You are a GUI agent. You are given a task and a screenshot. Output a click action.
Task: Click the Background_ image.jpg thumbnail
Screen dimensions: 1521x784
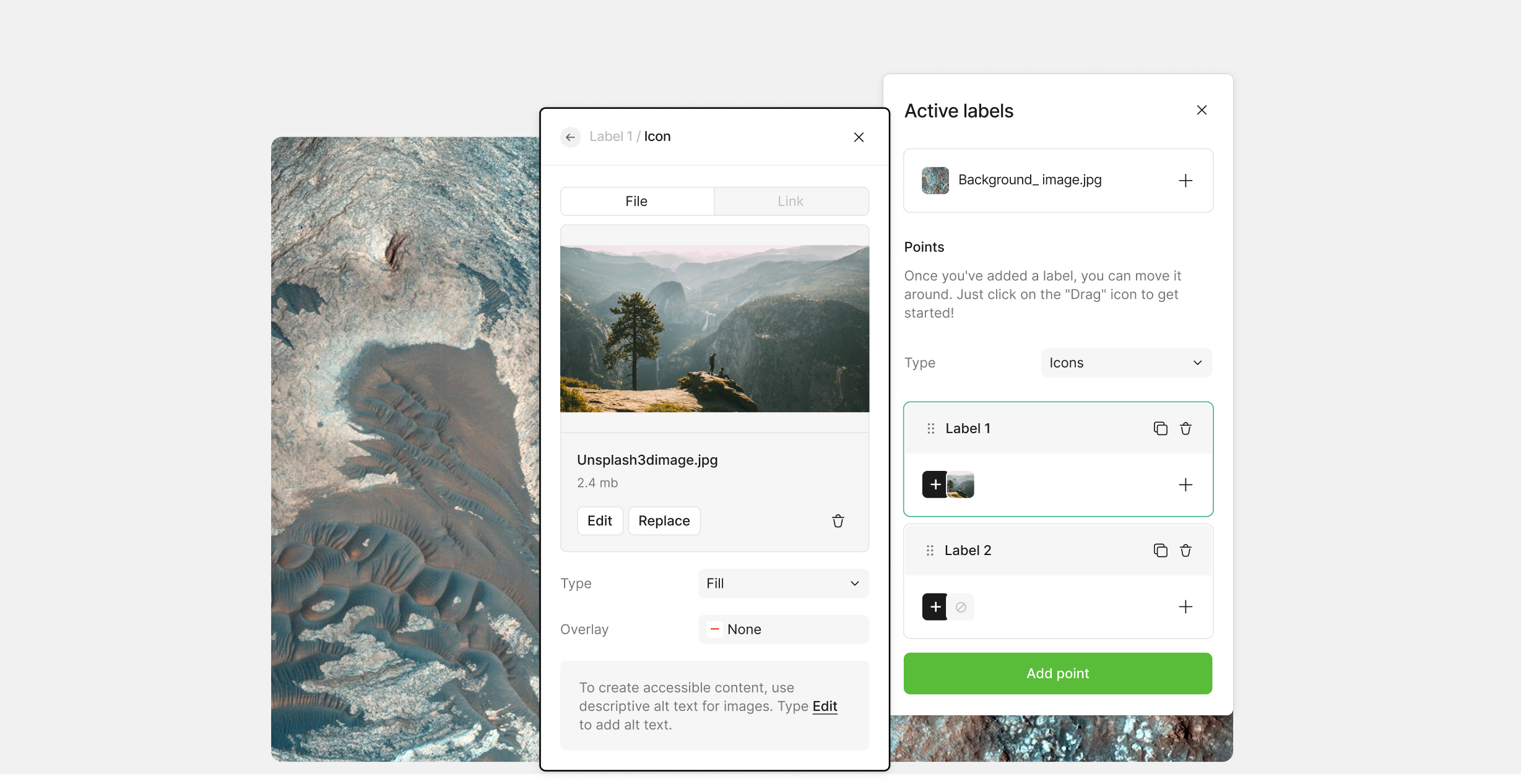click(935, 181)
